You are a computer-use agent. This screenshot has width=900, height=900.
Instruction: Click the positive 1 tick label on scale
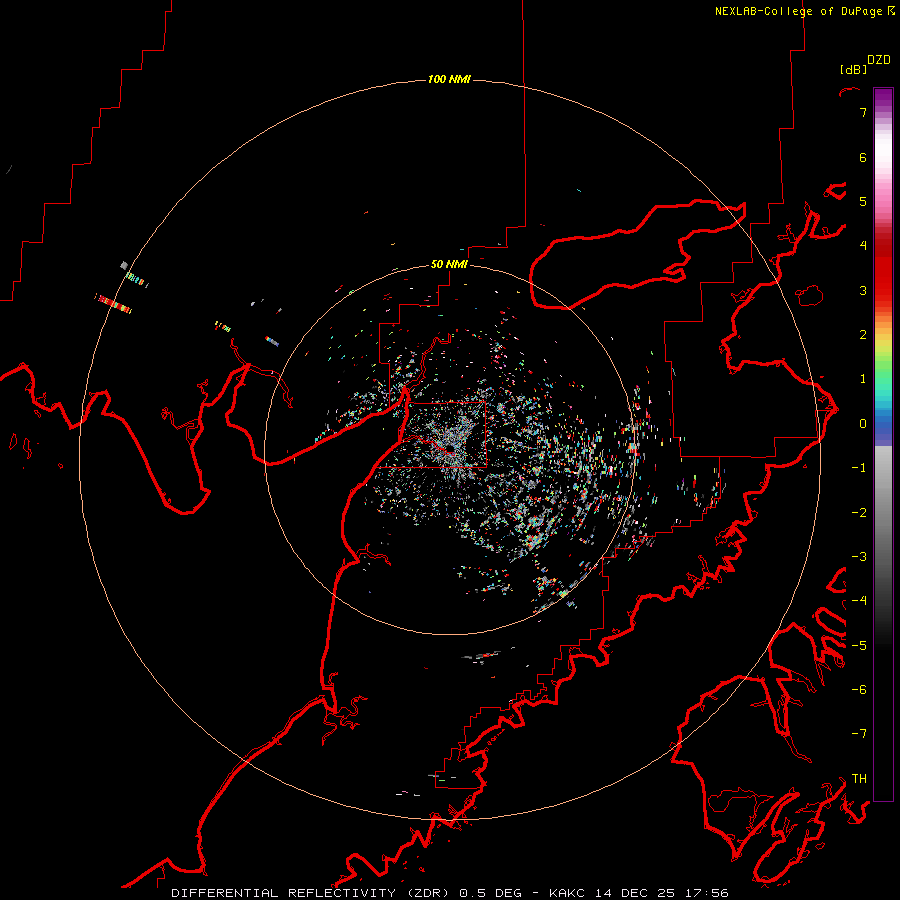click(863, 379)
